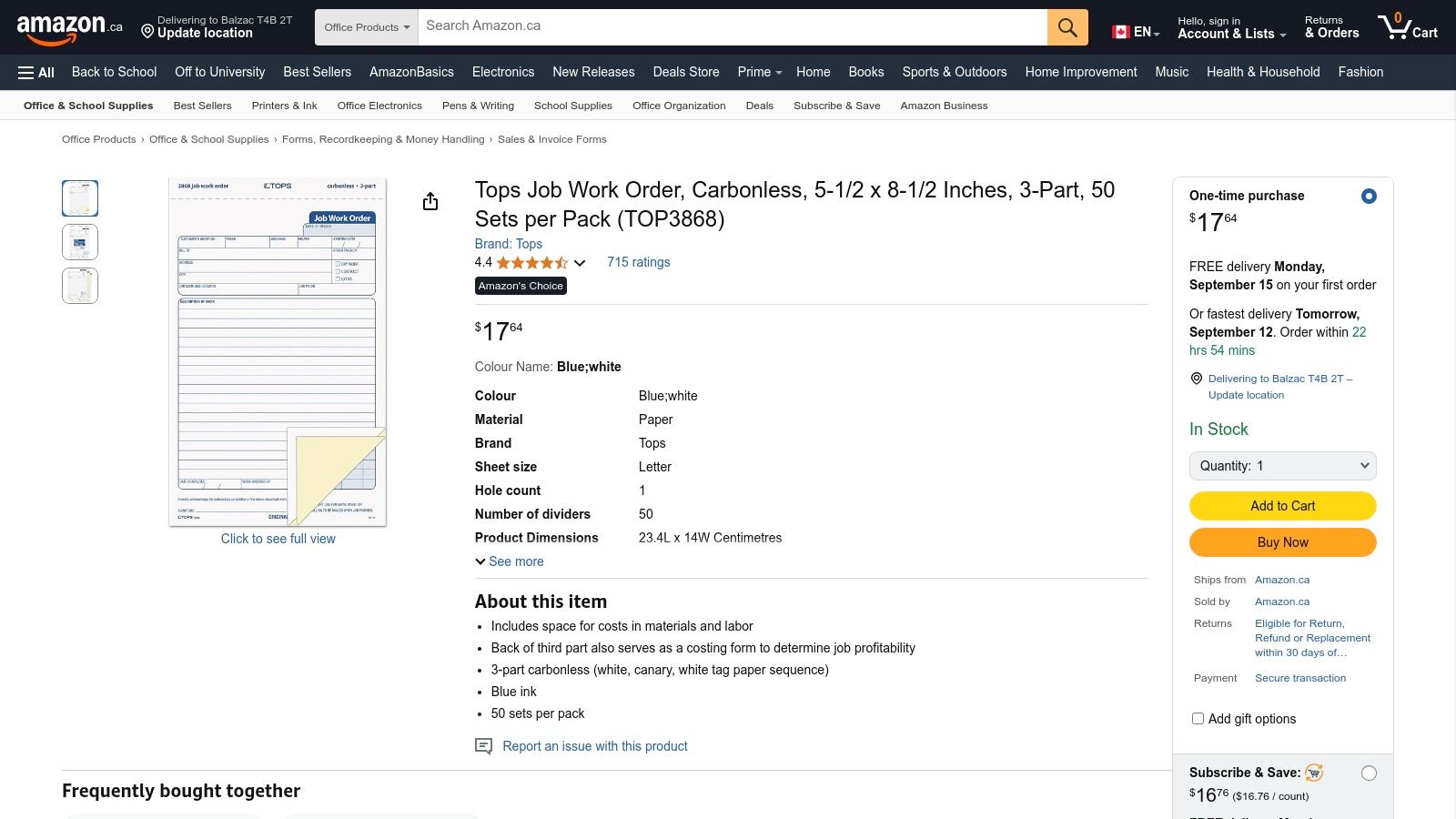Open the All hamburger menu

coord(36,72)
